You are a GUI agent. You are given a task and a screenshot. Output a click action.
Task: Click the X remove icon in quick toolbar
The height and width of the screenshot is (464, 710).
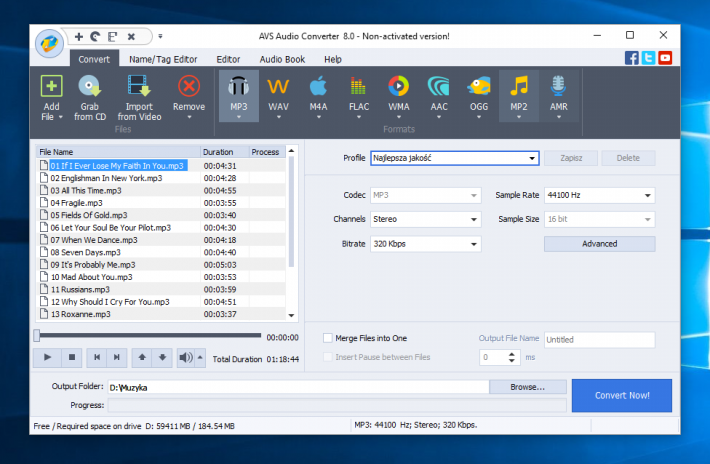point(131,37)
